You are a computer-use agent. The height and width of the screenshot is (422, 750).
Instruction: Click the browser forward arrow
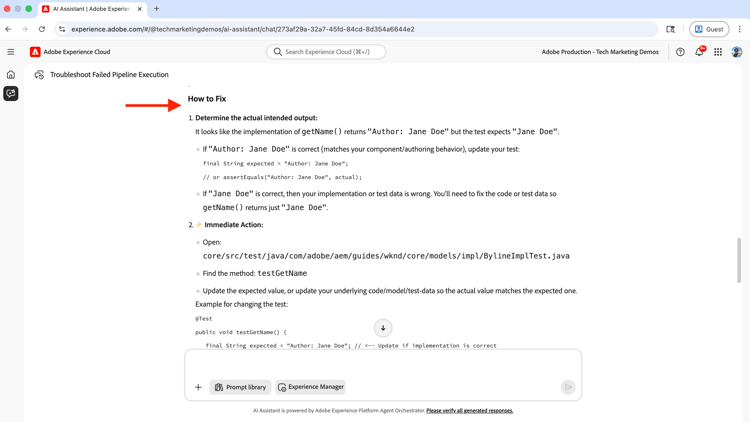pos(25,29)
